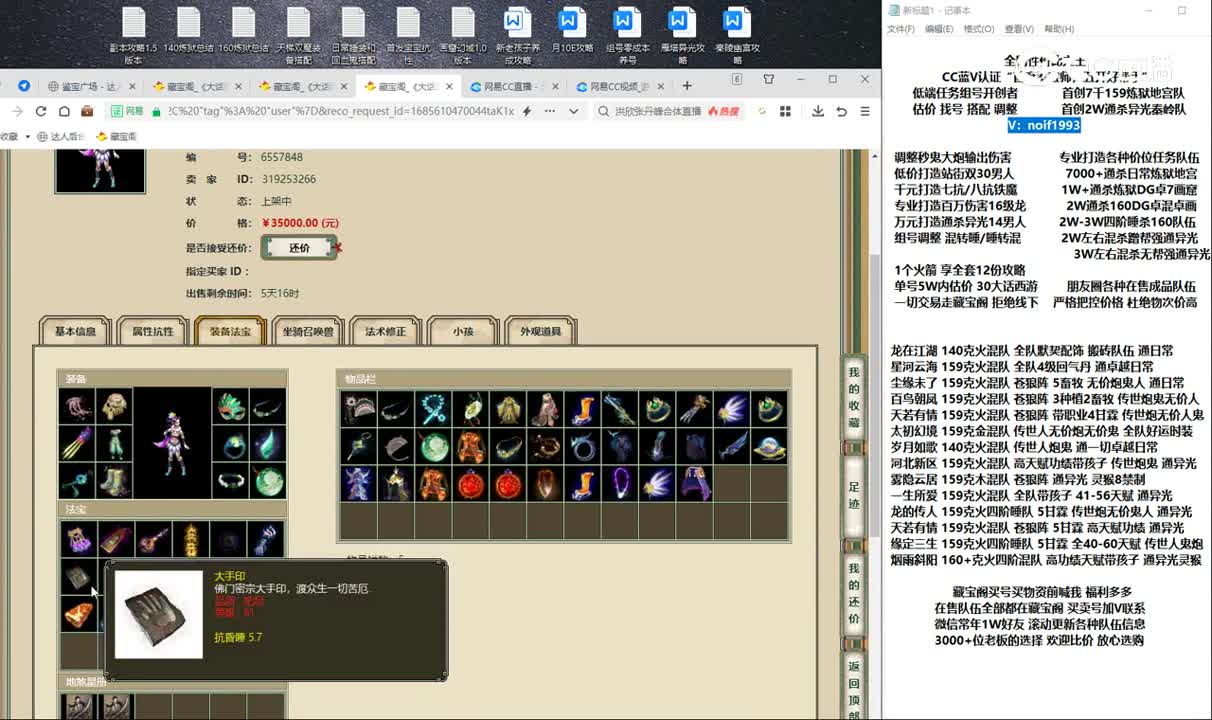
Task: Open the 副本攻略1.5版本 text file on desktop
Action: click(133, 35)
